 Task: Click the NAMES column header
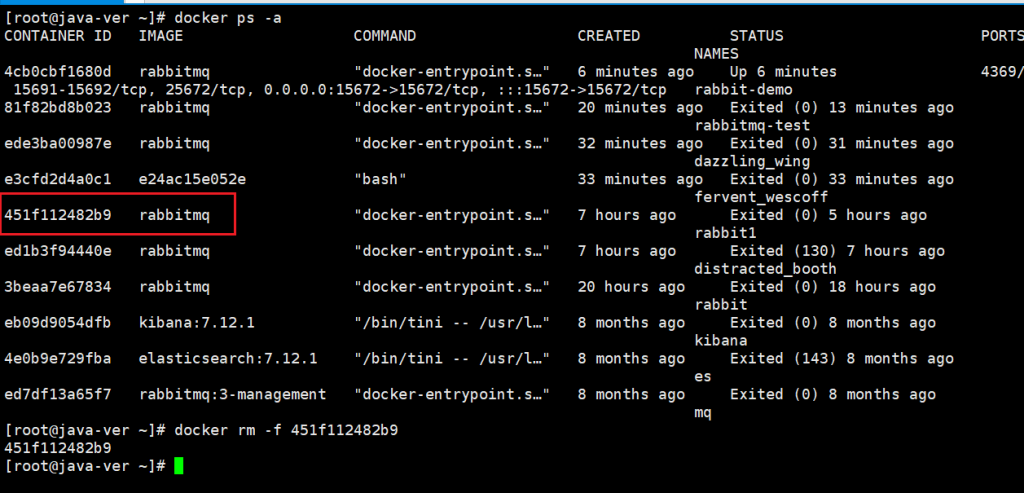coord(716,54)
